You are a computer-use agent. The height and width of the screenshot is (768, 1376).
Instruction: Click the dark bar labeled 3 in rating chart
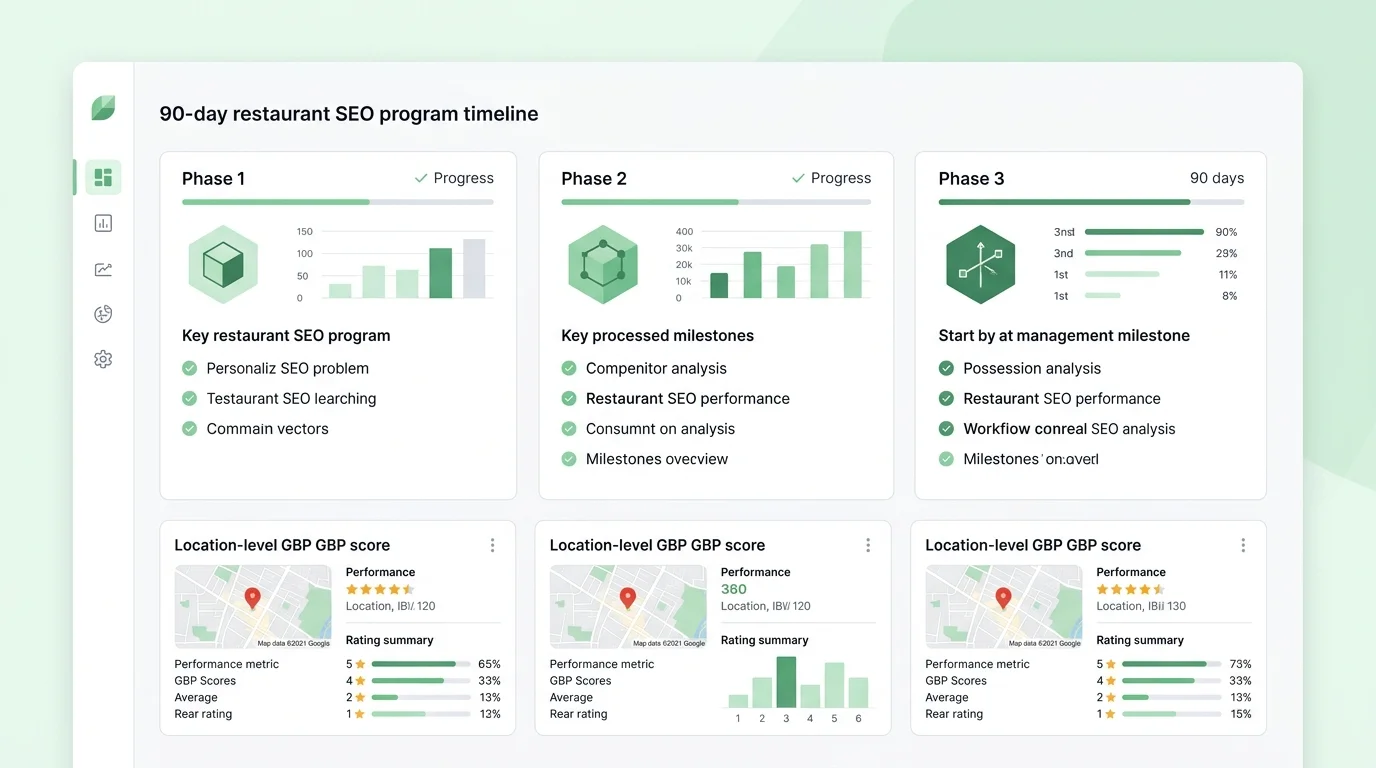click(786, 682)
